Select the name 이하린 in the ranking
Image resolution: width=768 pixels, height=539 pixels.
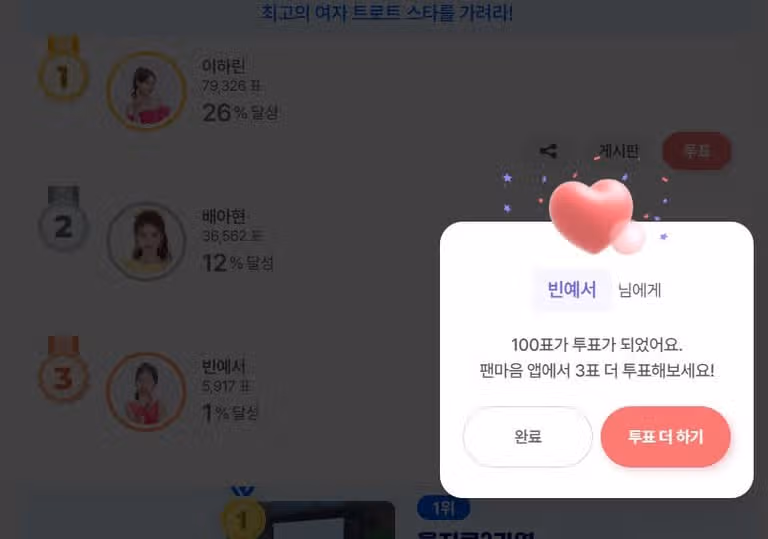tap(223, 66)
